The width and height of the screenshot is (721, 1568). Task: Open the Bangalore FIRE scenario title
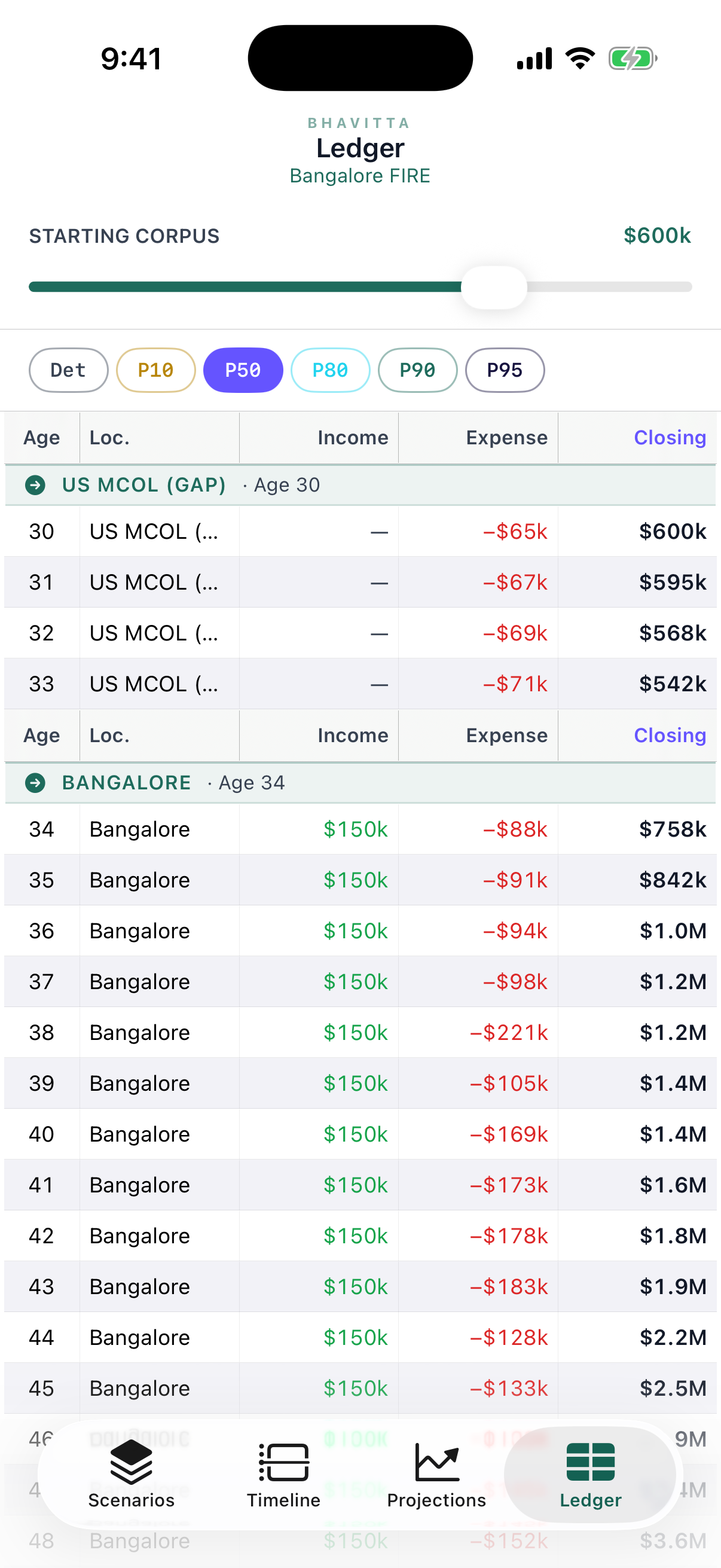click(360, 176)
